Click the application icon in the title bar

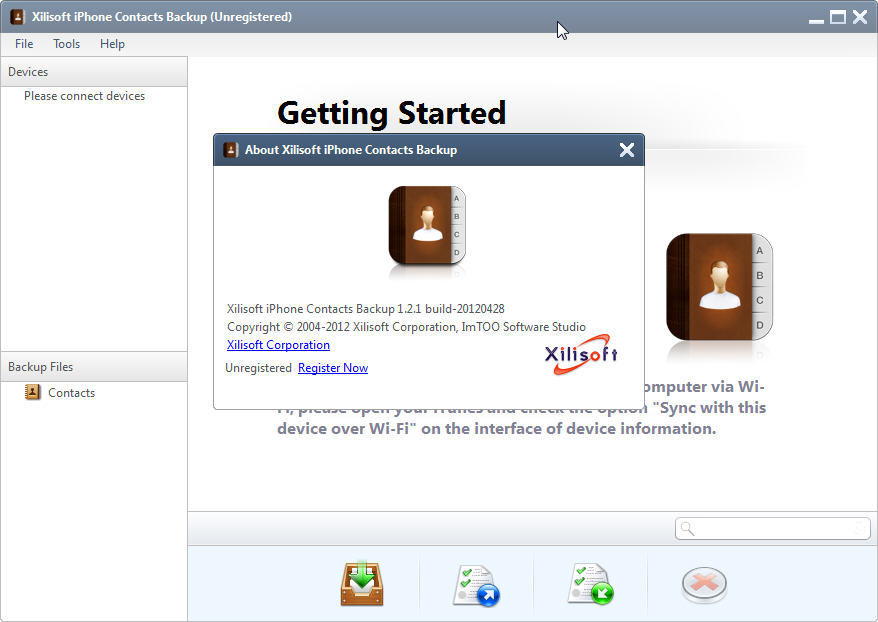16,16
